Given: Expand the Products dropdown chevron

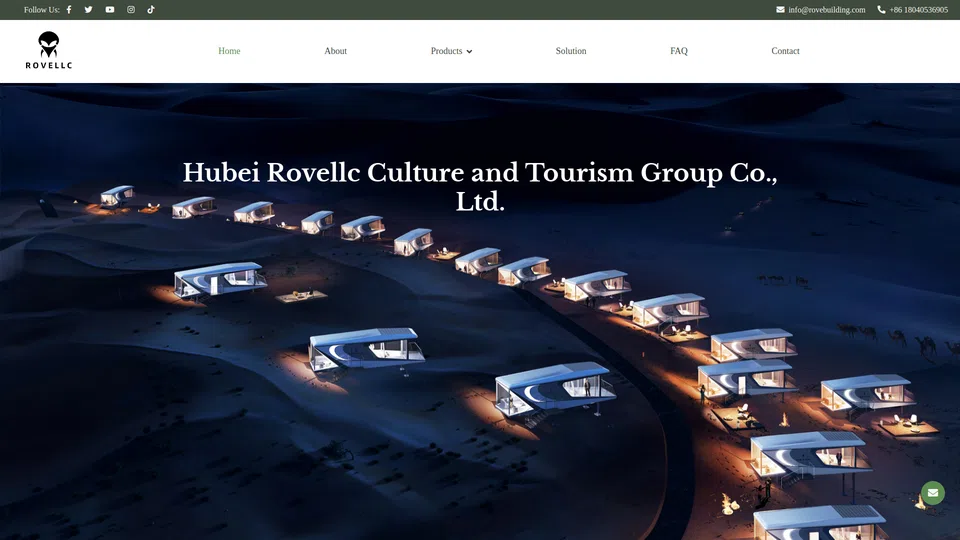Looking at the screenshot, I should pos(470,51).
